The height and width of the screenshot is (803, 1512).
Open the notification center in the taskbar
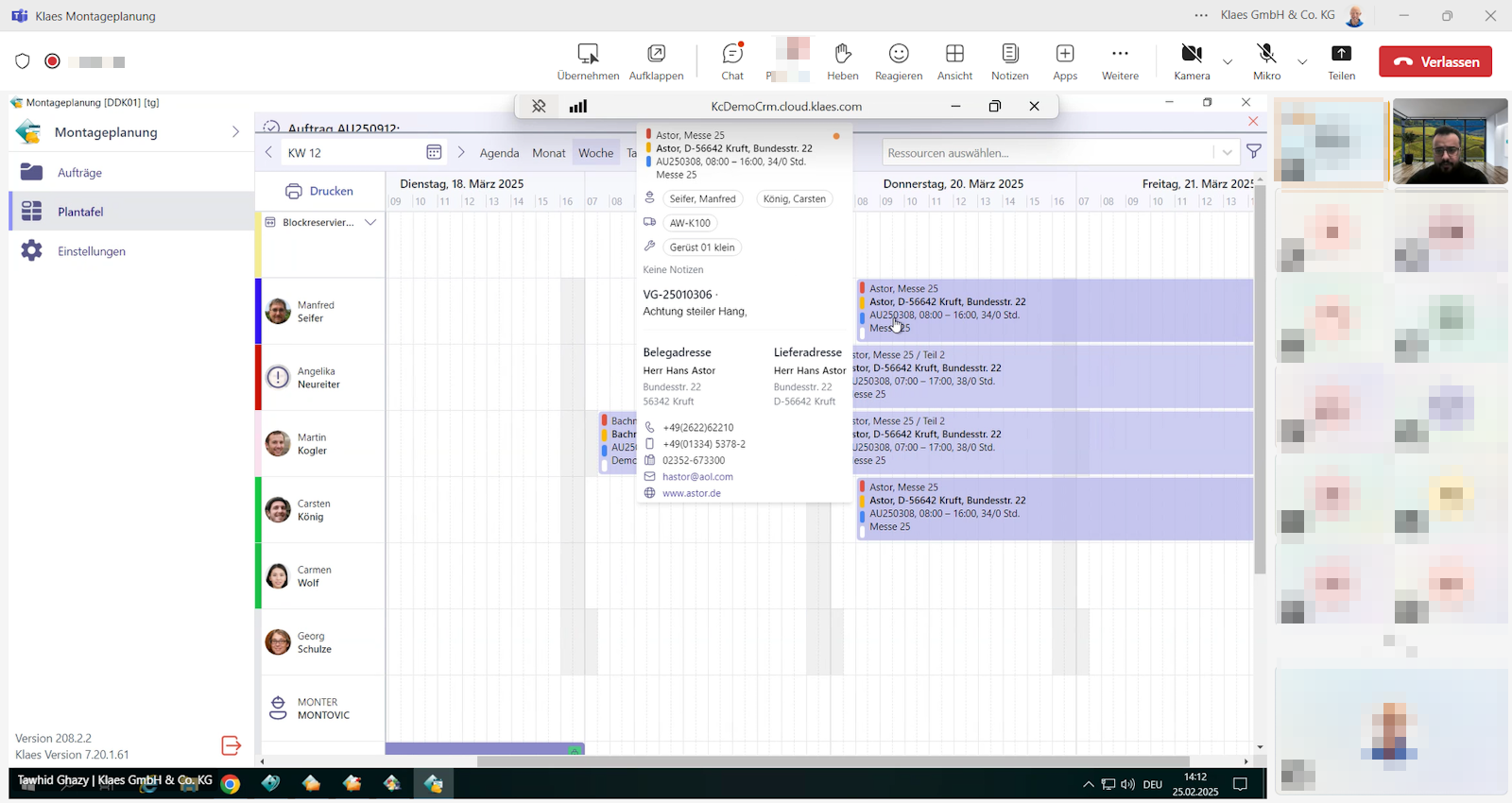point(1241,784)
